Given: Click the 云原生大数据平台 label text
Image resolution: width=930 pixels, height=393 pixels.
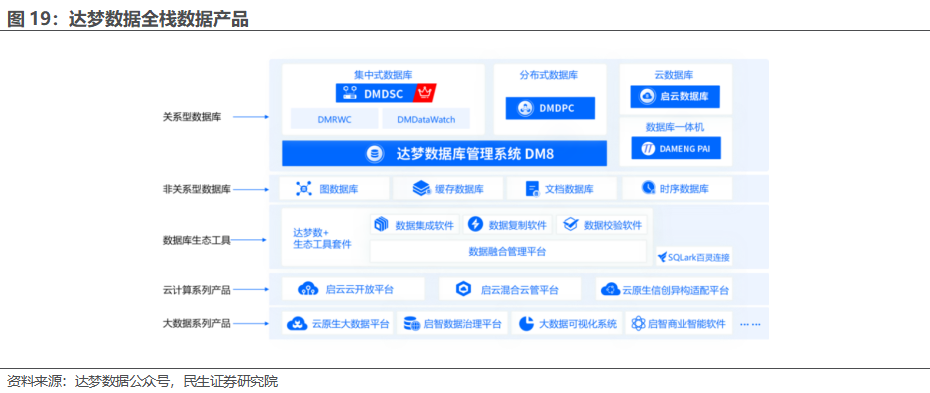Looking at the screenshot, I should click(x=351, y=324).
